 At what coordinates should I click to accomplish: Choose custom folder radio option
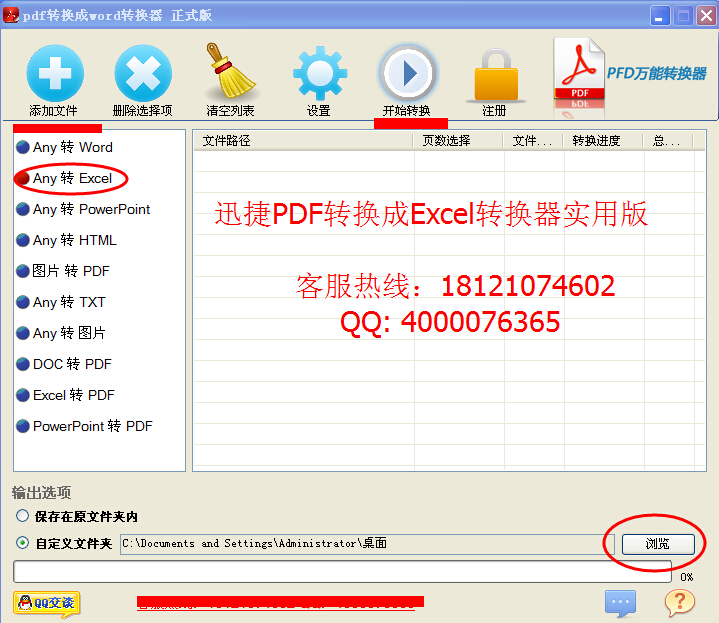coord(64,543)
